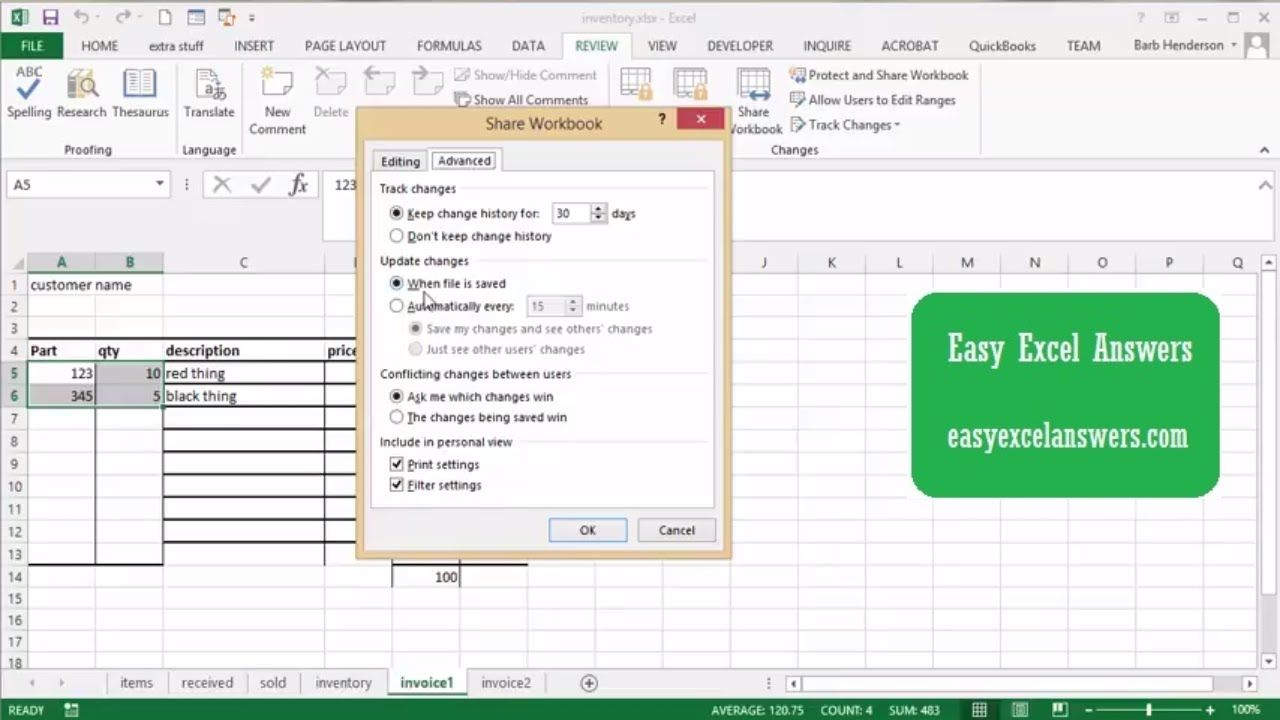Click the New blank document icon
The width and height of the screenshot is (1280, 720).
(165, 17)
